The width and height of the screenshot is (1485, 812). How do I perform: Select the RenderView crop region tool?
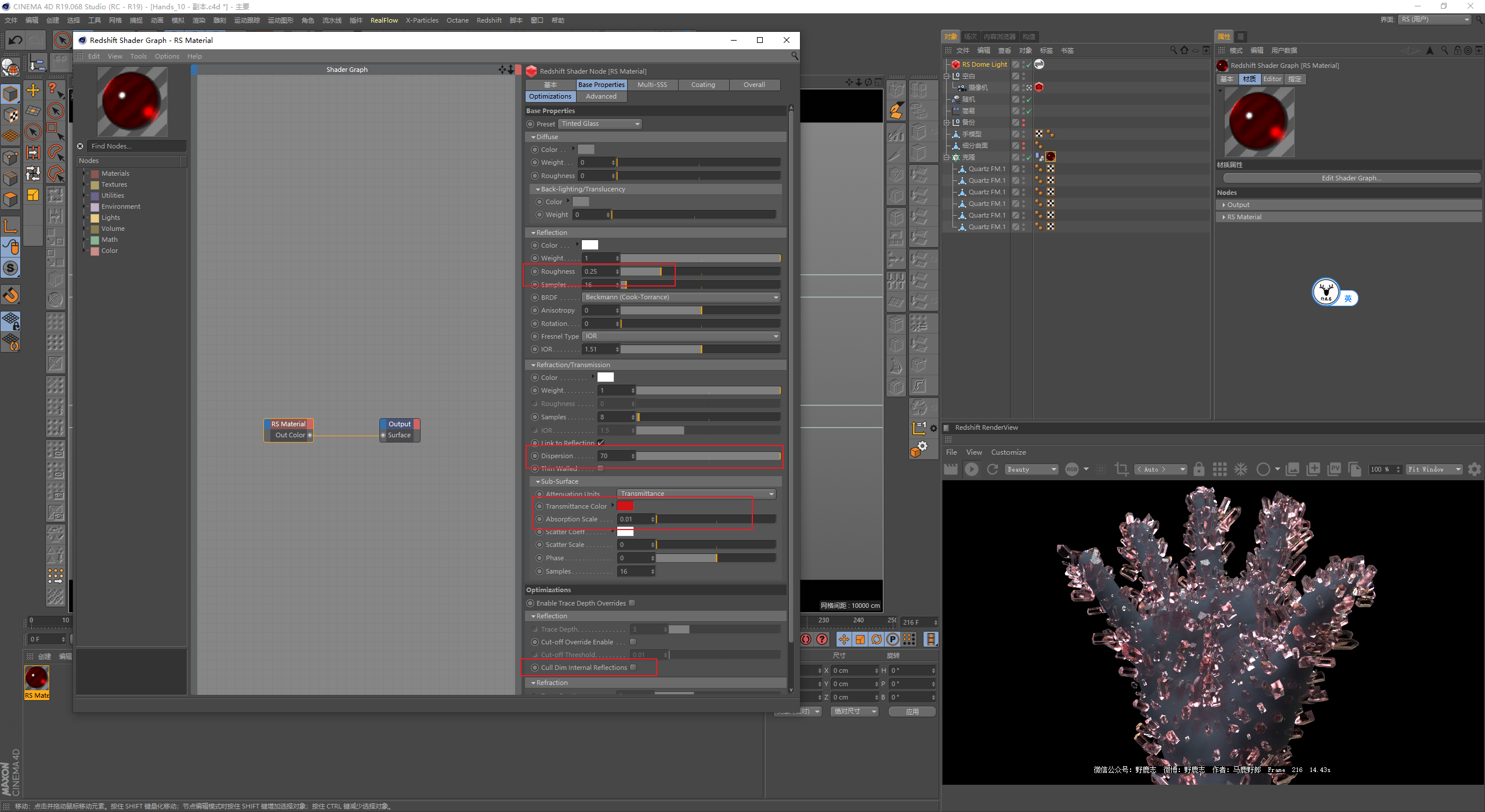tap(1121, 469)
